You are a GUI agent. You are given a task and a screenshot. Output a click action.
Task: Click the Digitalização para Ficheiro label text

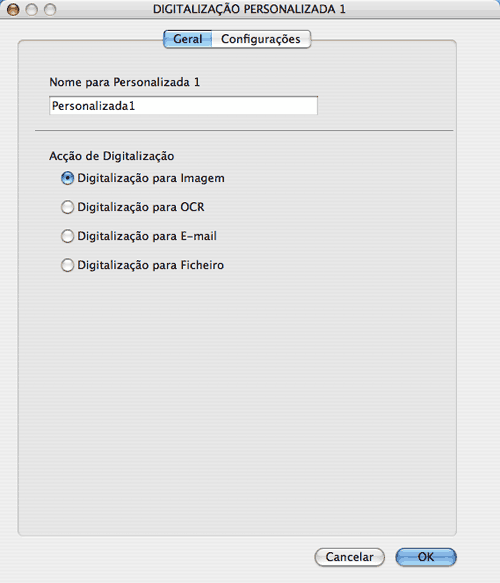[x=151, y=265]
